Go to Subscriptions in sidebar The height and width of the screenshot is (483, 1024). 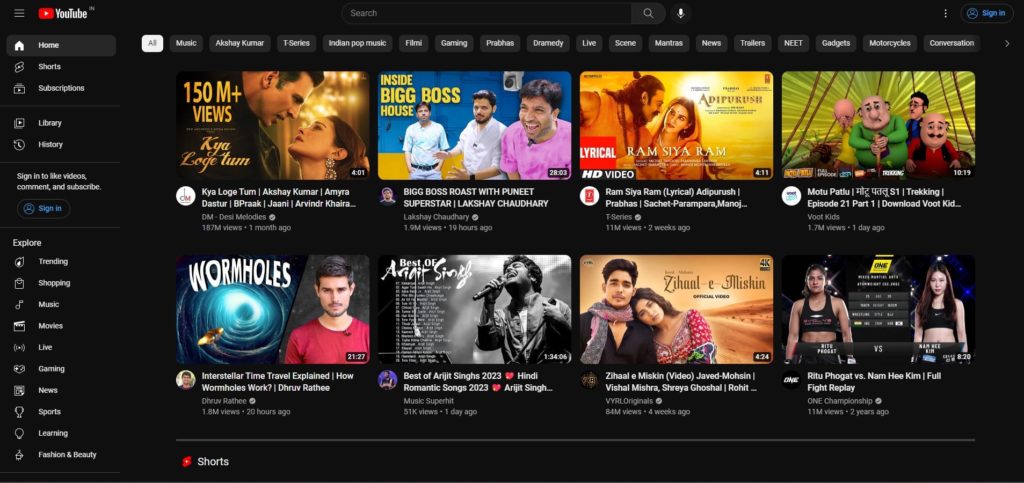pyautogui.click(x=61, y=88)
